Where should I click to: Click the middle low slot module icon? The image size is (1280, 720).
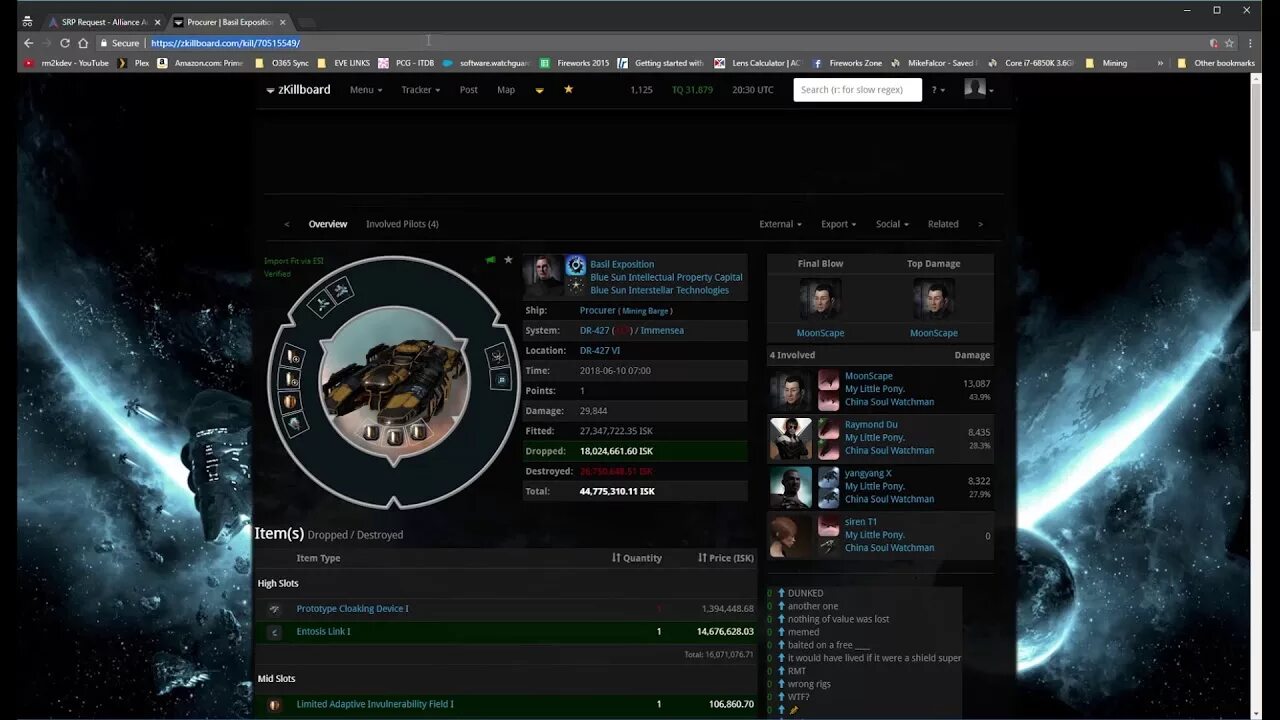point(395,437)
